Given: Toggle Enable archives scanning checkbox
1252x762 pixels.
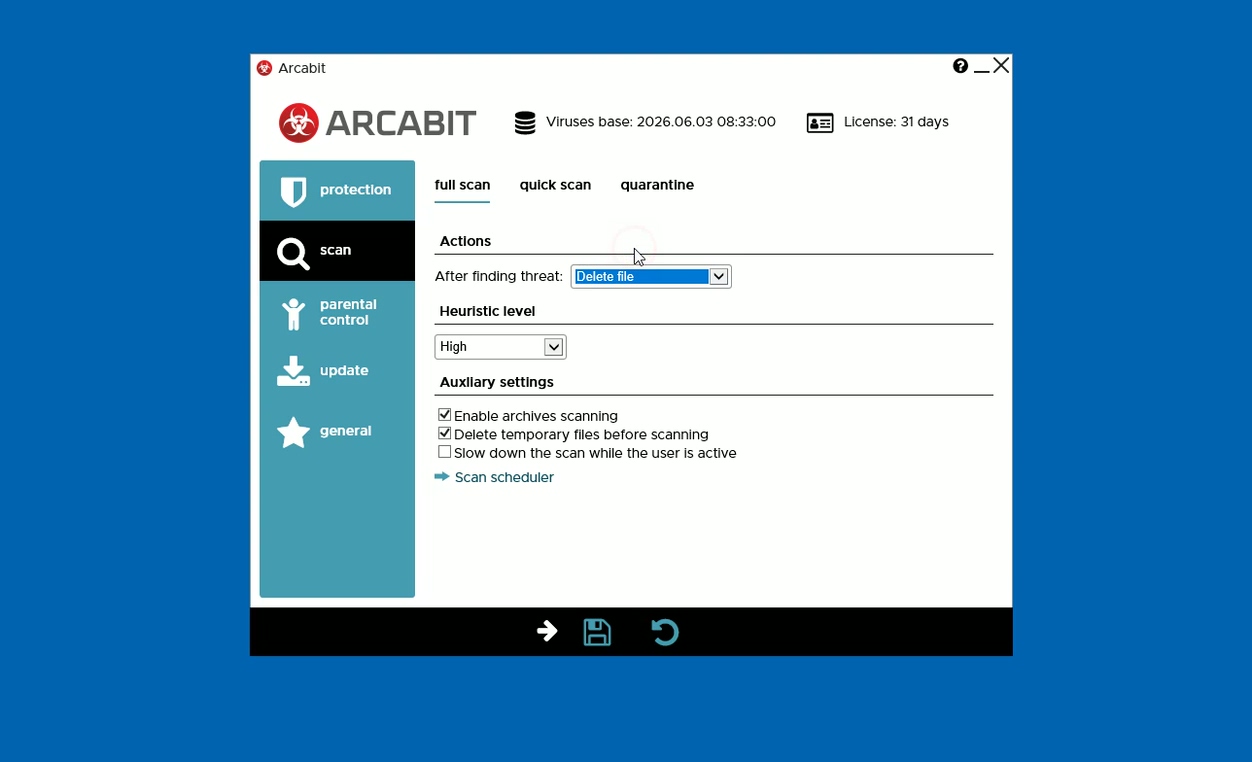Looking at the screenshot, I should pos(445,415).
